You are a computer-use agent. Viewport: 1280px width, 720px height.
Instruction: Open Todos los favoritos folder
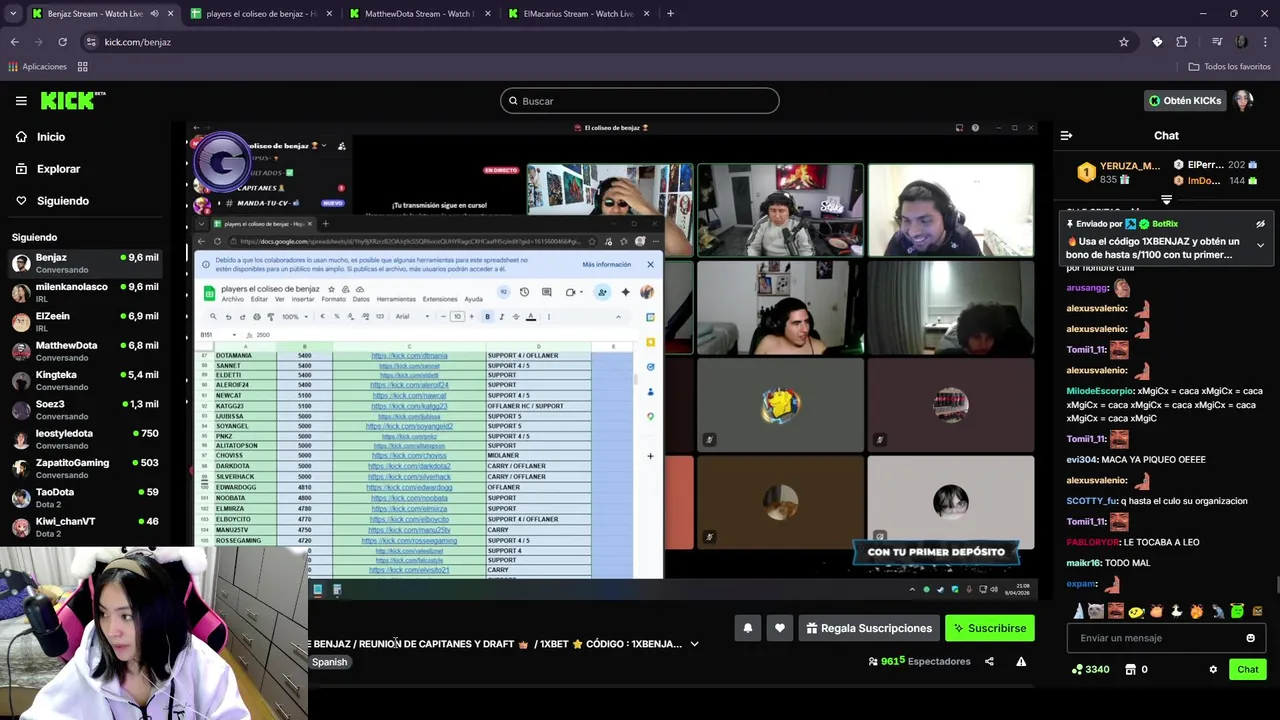(1229, 67)
